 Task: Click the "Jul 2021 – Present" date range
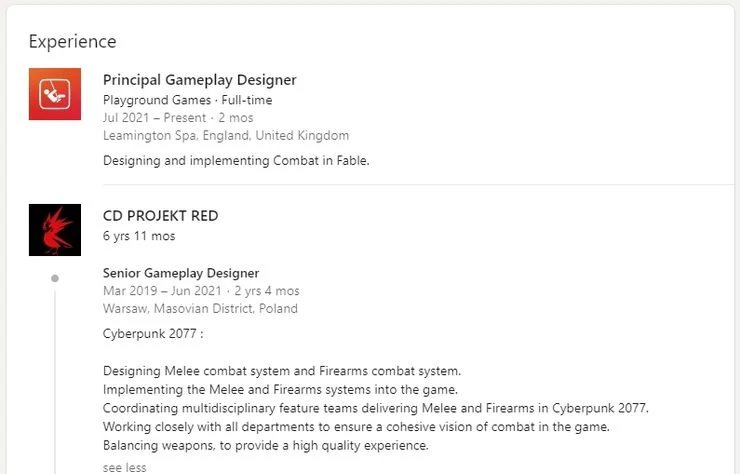pos(154,118)
